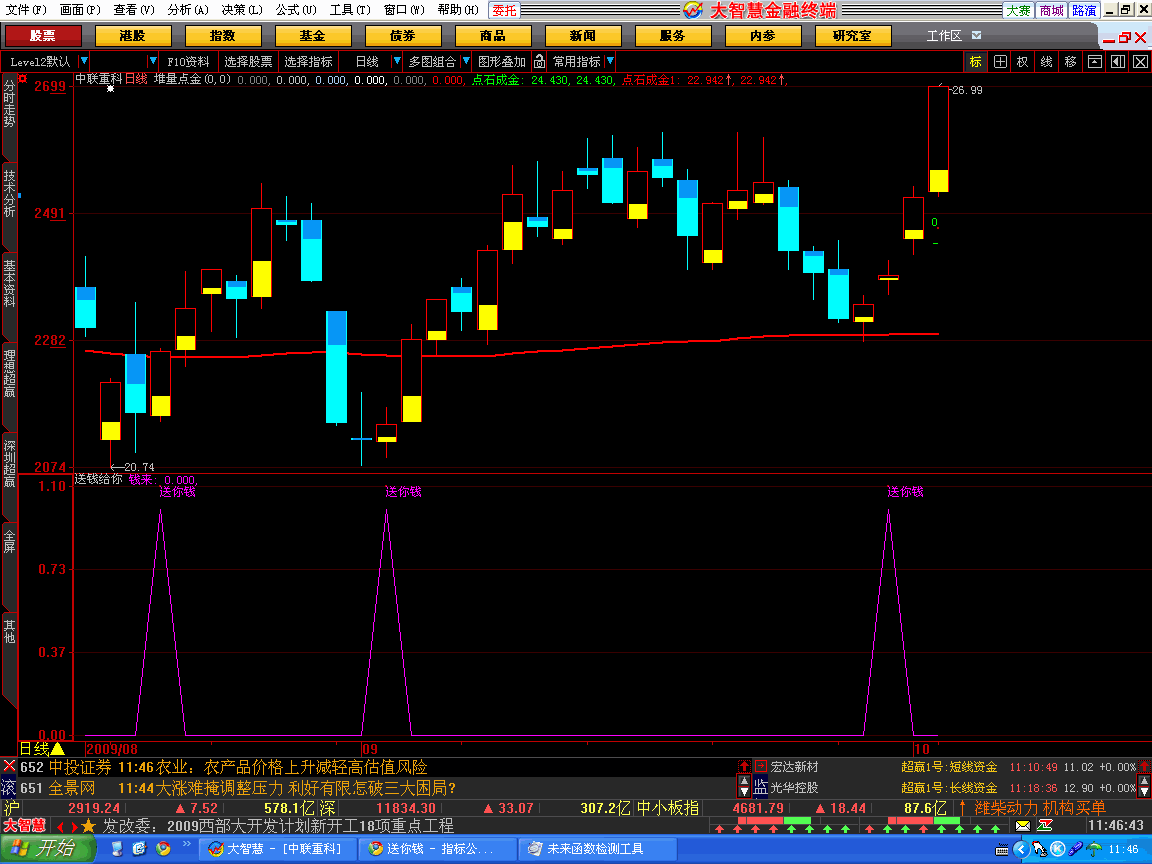The width and height of the screenshot is (1152, 864).
Task: Click the gold star icon by 发改委
Action: tap(89, 826)
